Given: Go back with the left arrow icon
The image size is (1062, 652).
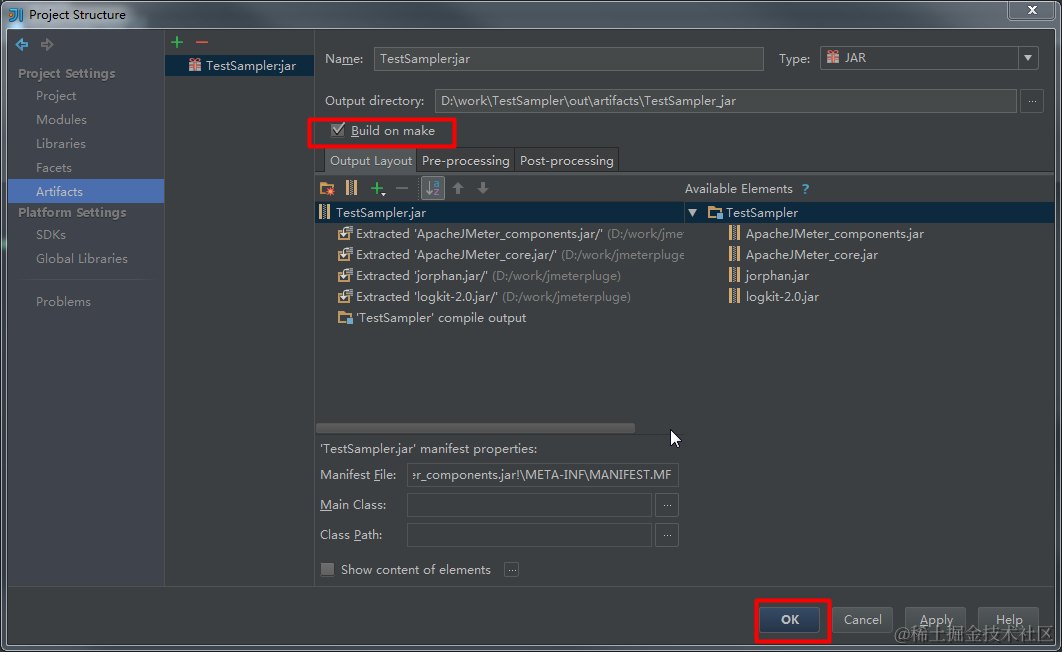Looking at the screenshot, I should (22, 45).
